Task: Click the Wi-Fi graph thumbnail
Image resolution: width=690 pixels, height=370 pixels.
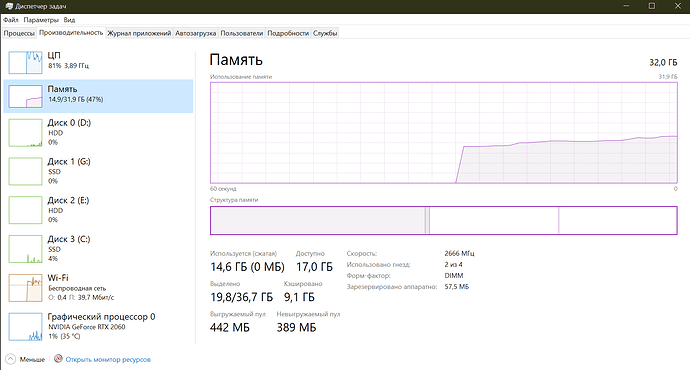Action: (26, 288)
